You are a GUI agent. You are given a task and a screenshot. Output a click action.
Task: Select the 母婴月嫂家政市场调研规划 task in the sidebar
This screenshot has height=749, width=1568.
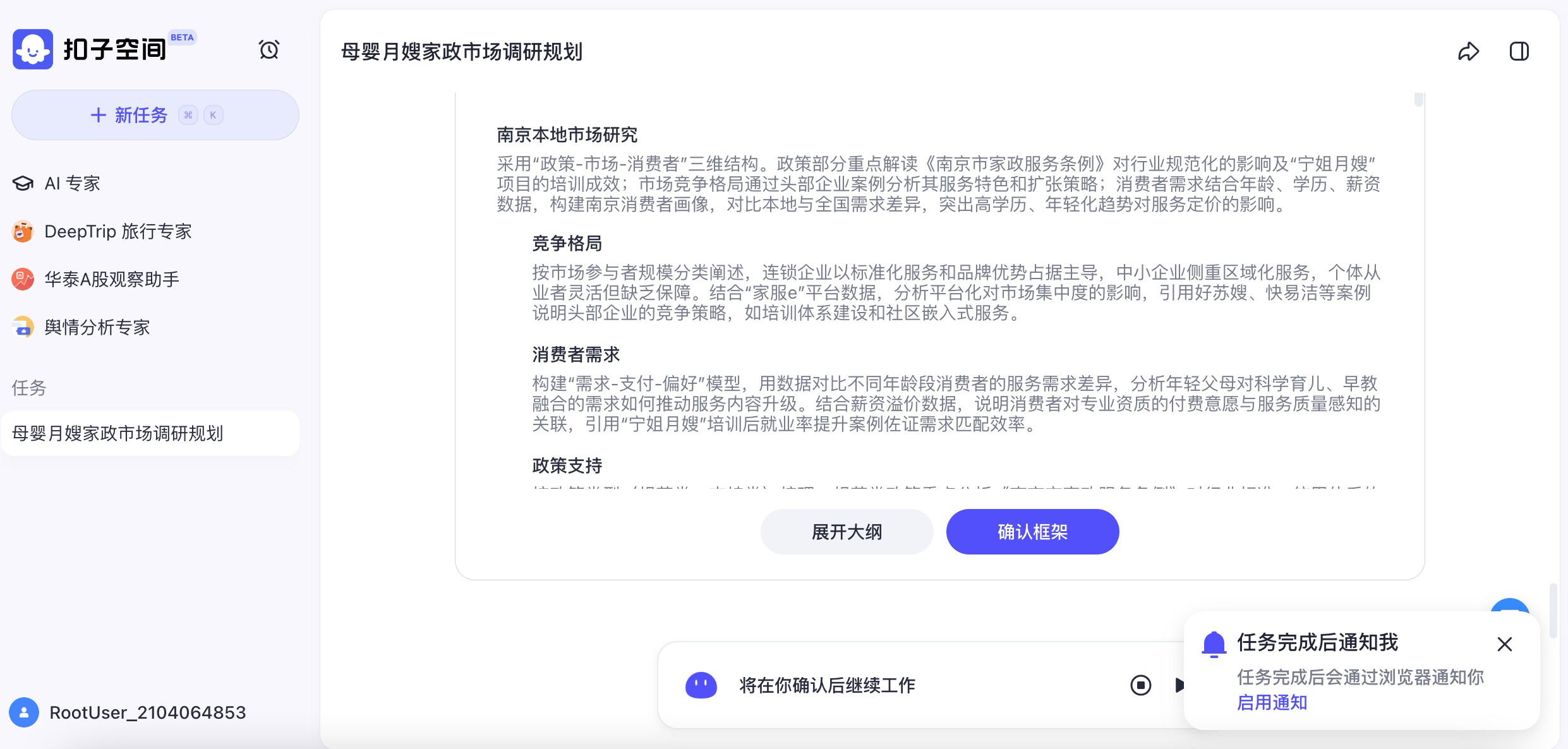(118, 433)
